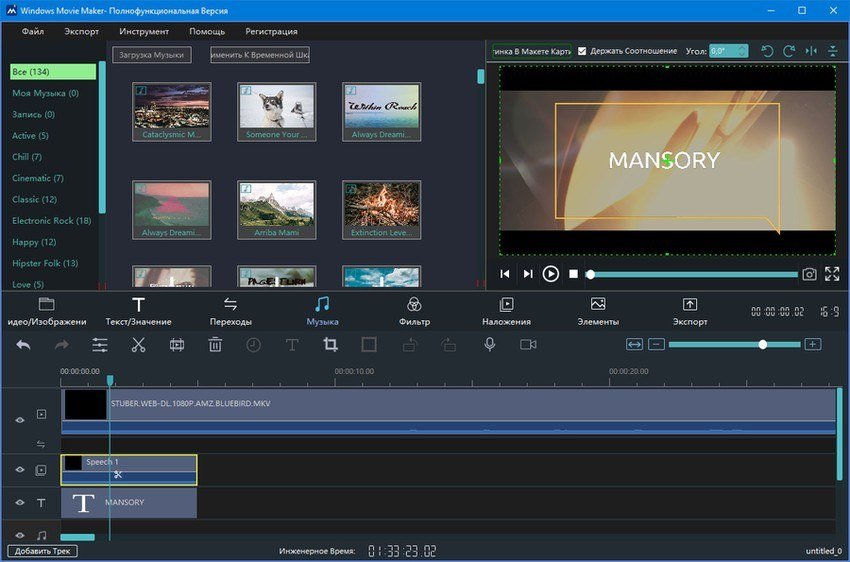Open the Экспорт menu

tap(82, 31)
